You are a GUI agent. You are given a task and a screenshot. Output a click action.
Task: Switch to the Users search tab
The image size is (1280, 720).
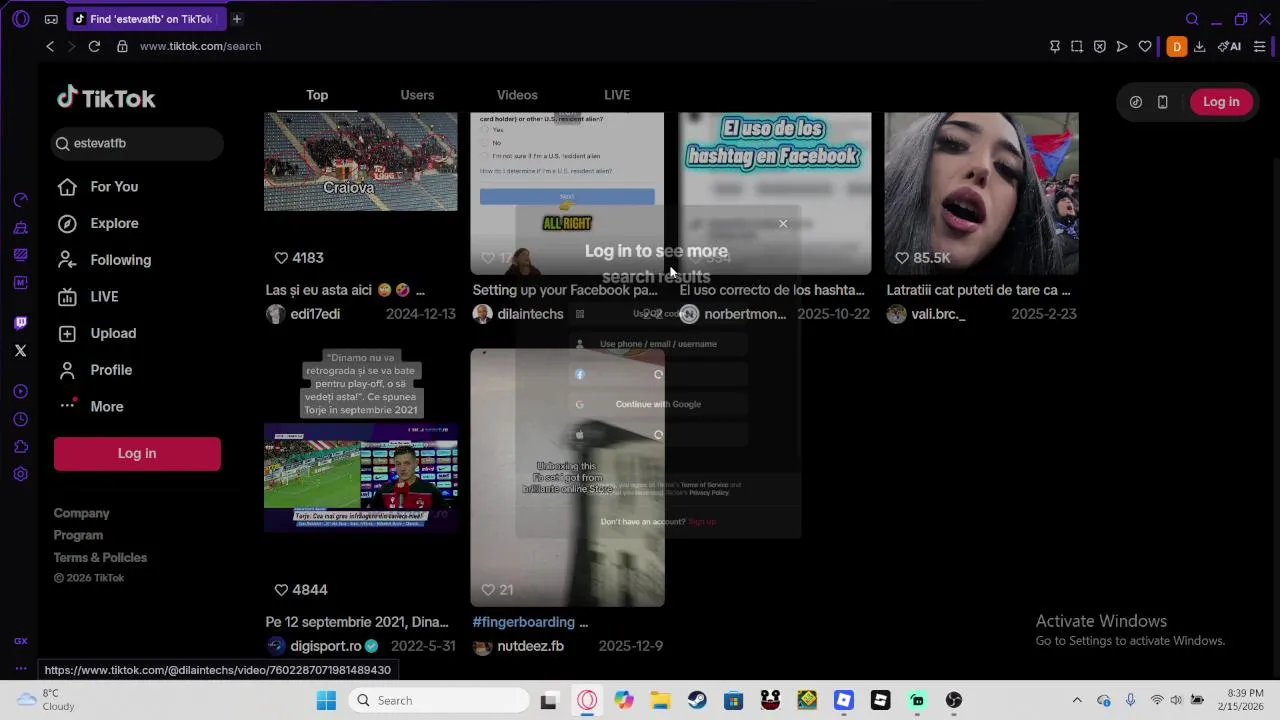pos(417,95)
